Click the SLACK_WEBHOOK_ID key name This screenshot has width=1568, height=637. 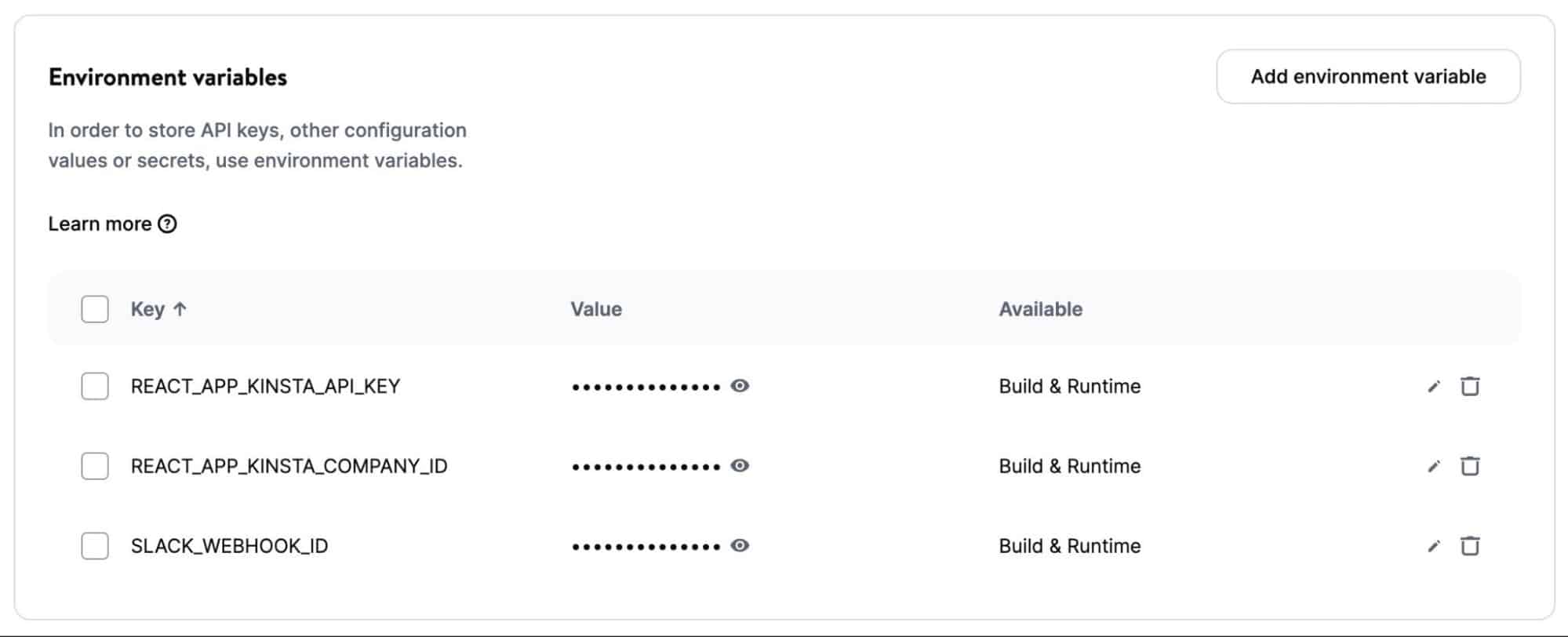229,546
